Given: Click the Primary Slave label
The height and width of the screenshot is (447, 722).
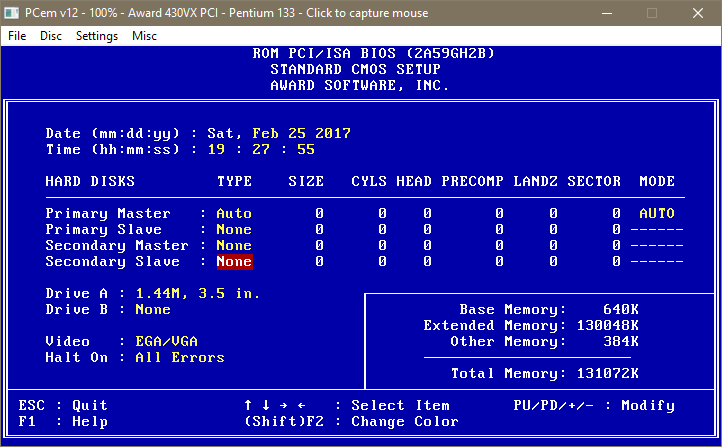Looking at the screenshot, I should [104, 229].
